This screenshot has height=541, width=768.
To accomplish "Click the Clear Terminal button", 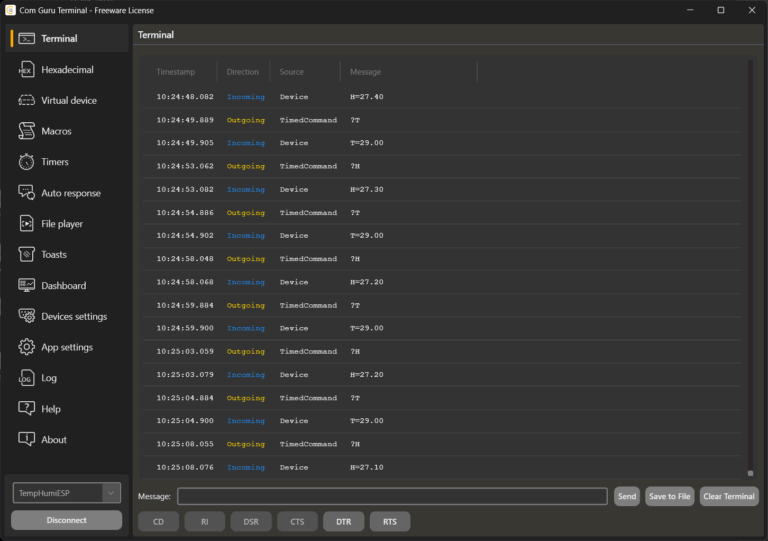I will pyautogui.click(x=728, y=496).
